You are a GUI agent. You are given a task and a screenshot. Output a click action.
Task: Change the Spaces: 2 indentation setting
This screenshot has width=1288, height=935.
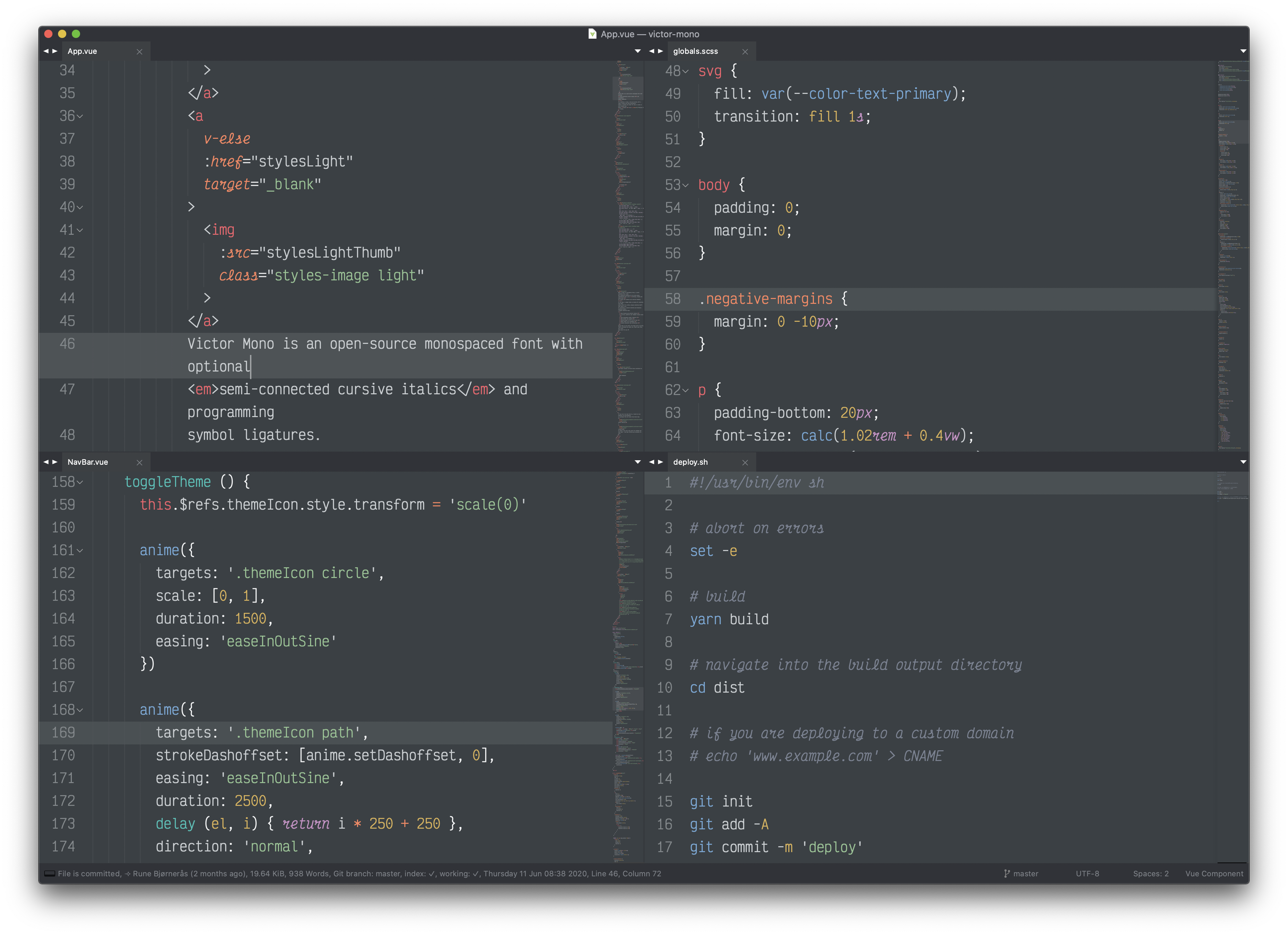[x=1151, y=874]
